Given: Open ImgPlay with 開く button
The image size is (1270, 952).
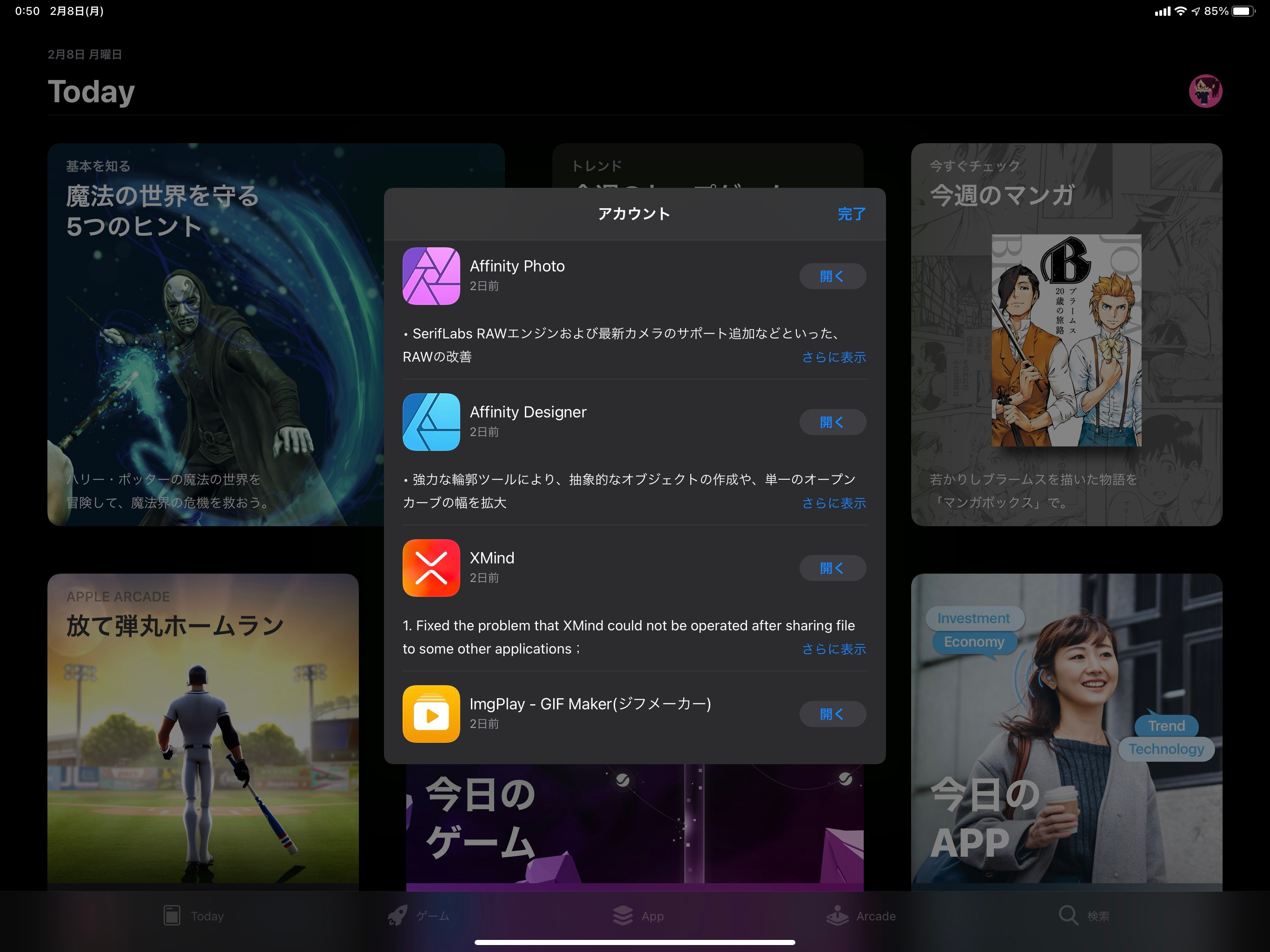Looking at the screenshot, I should click(832, 714).
